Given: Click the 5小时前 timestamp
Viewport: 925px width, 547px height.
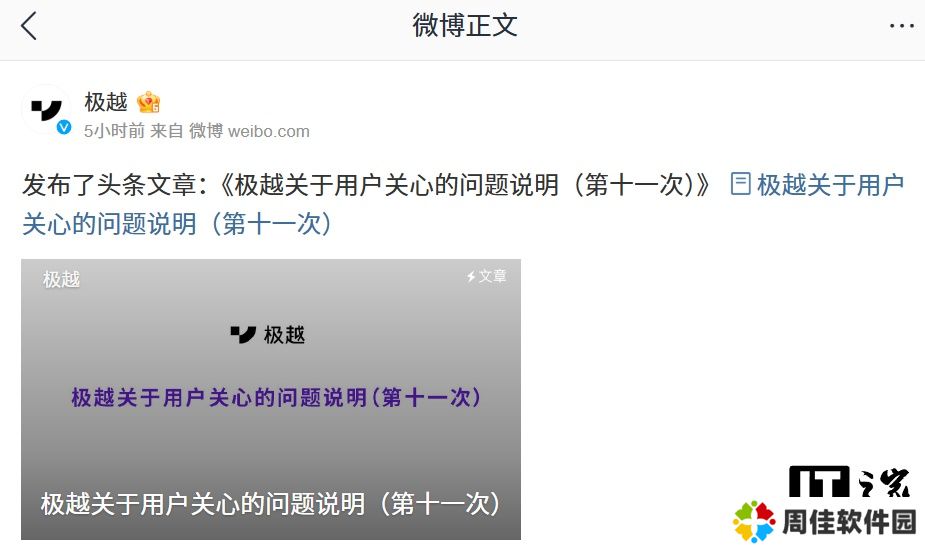Looking at the screenshot, I should [114, 131].
